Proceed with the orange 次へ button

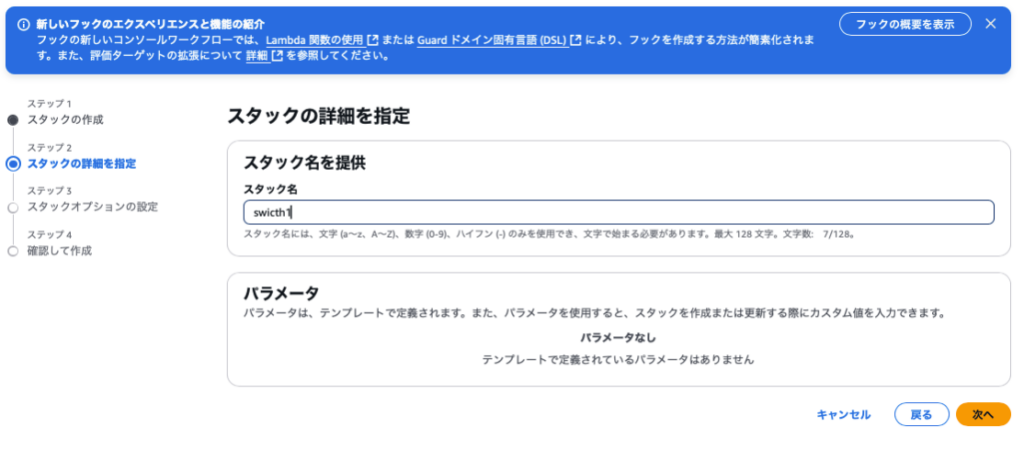(x=983, y=415)
